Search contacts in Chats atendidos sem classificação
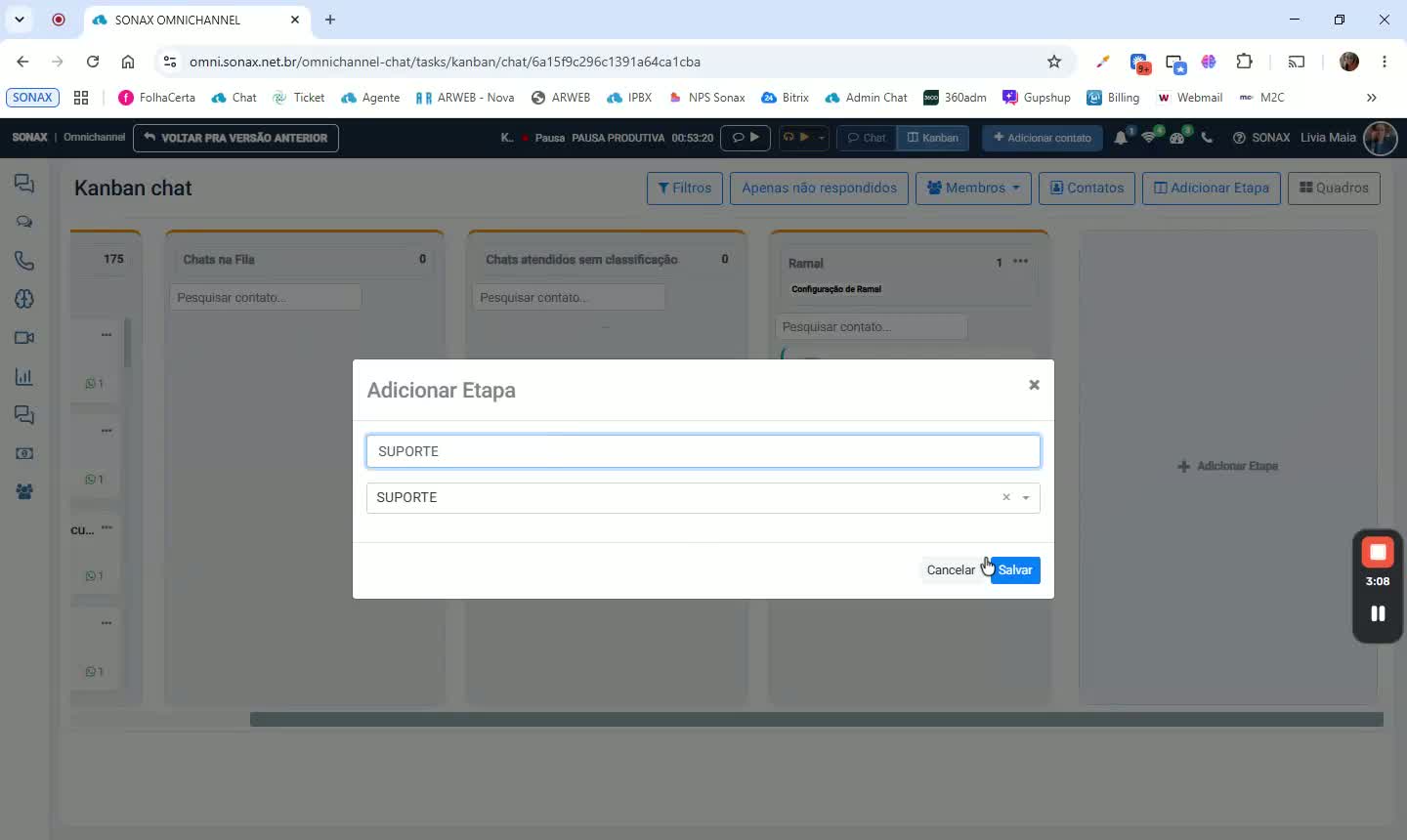 click(569, 297)
